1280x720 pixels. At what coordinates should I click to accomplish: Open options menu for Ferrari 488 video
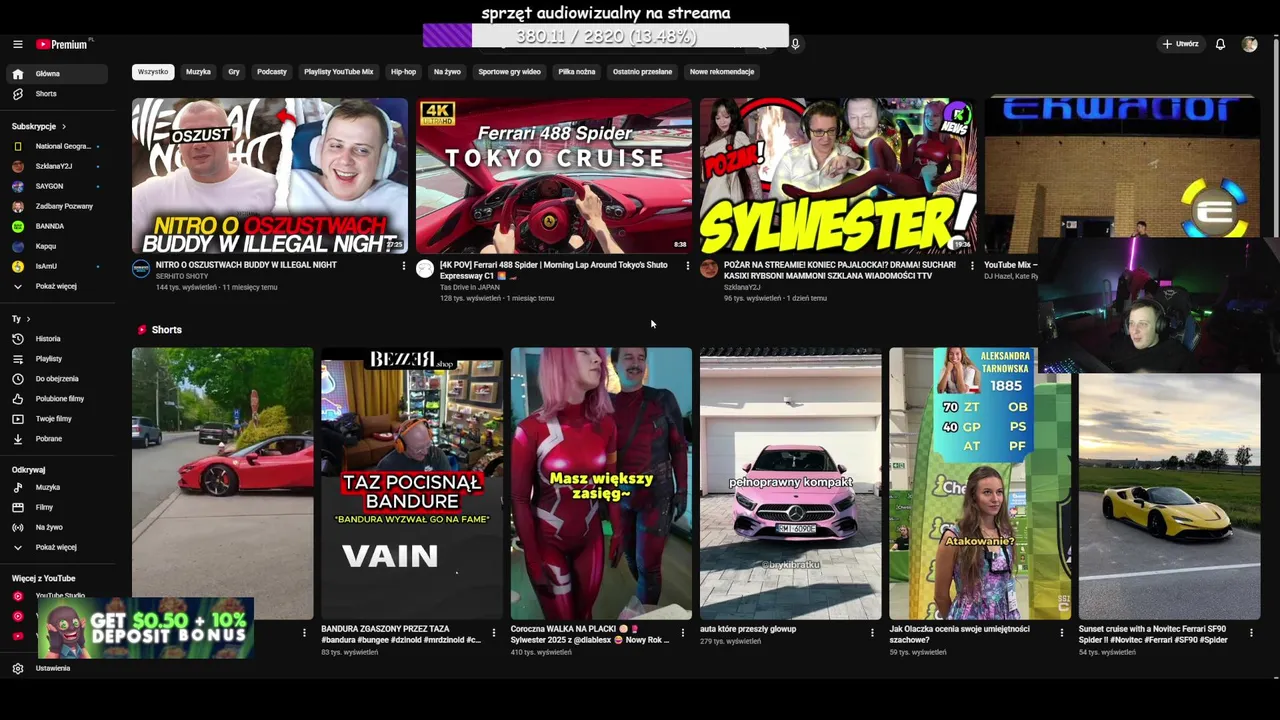(687, 266)
